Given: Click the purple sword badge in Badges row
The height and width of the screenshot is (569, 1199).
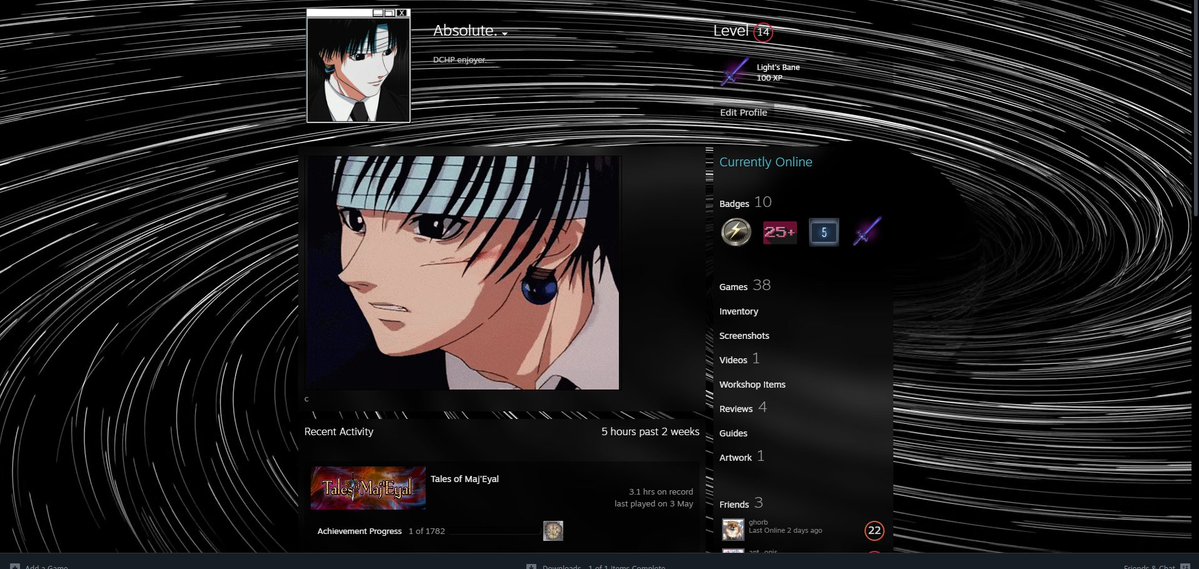Looking at the screenshot, I should coord(867,231).
